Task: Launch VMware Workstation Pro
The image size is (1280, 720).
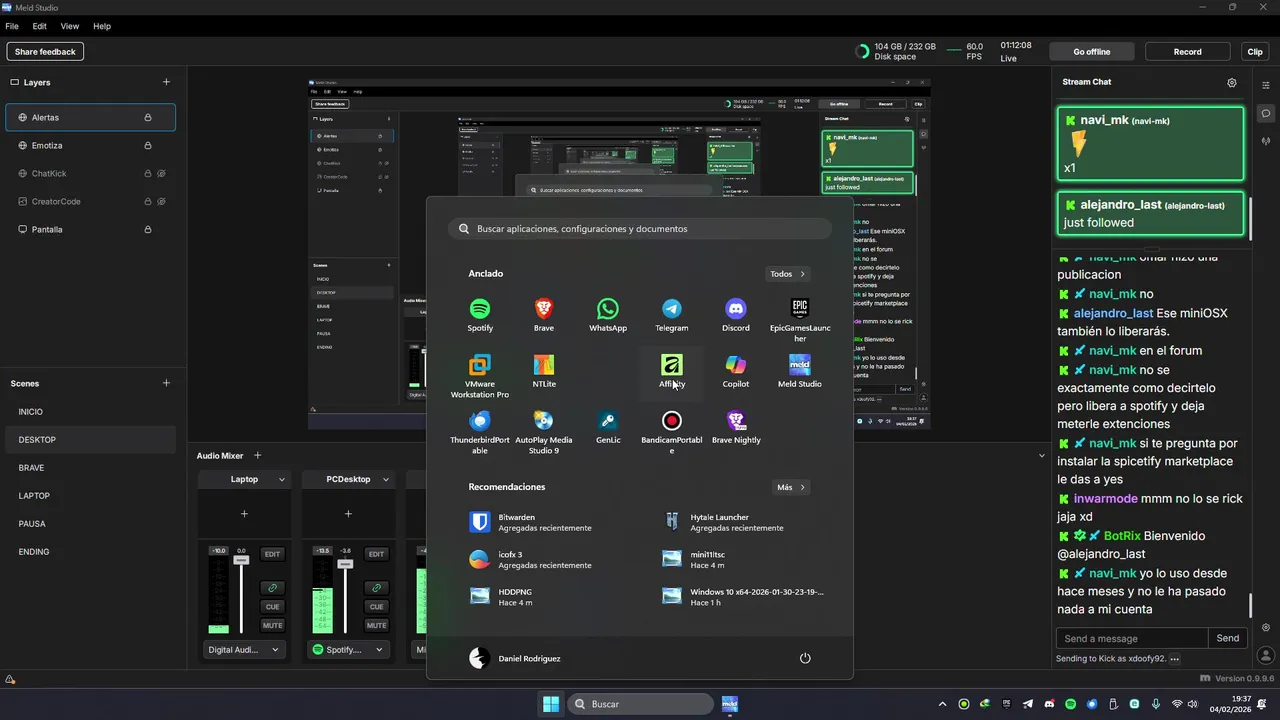Action: coord(480,376)
